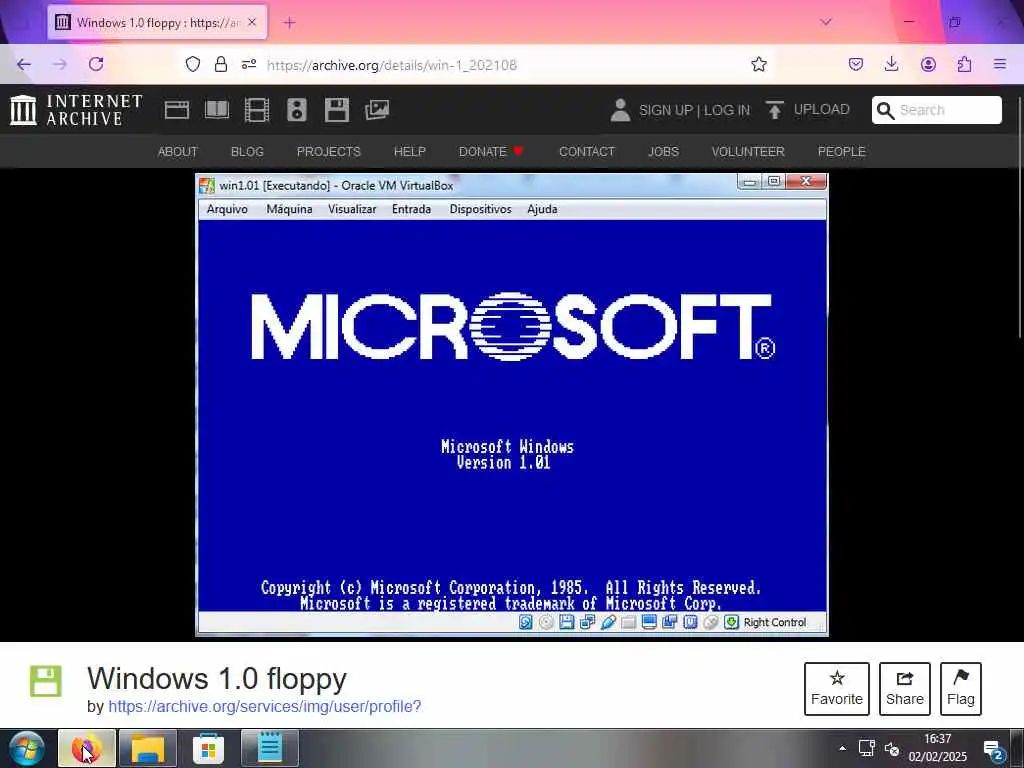The image size is (1024, 768).
Task: Click the Windows 1.01 VirtualBox screenshot image
Action: coord(512,405)
